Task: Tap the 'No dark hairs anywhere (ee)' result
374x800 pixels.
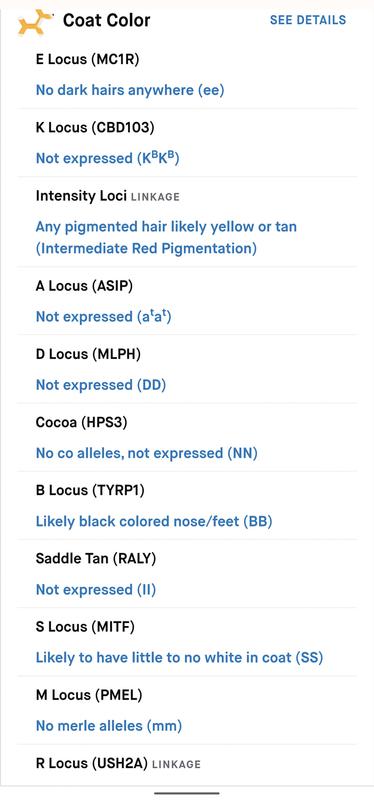Action: point(130,90)
